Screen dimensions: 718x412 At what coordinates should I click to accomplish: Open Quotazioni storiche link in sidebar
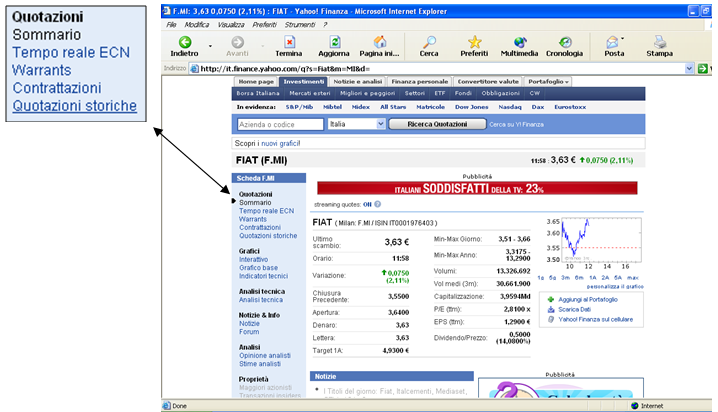pos(267,236)
